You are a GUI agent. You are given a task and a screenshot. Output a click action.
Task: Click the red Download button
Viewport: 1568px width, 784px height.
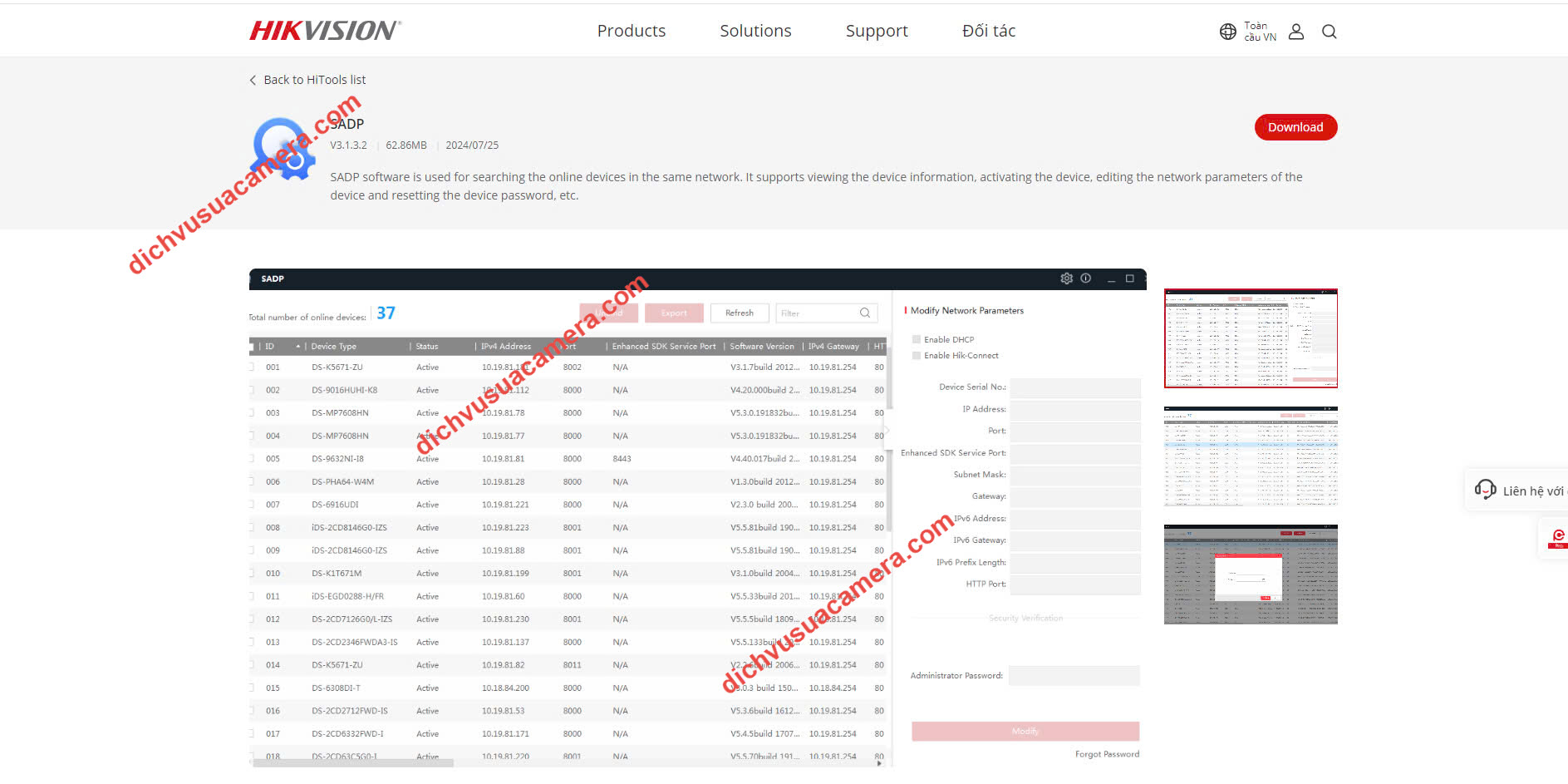point(1295,127)
